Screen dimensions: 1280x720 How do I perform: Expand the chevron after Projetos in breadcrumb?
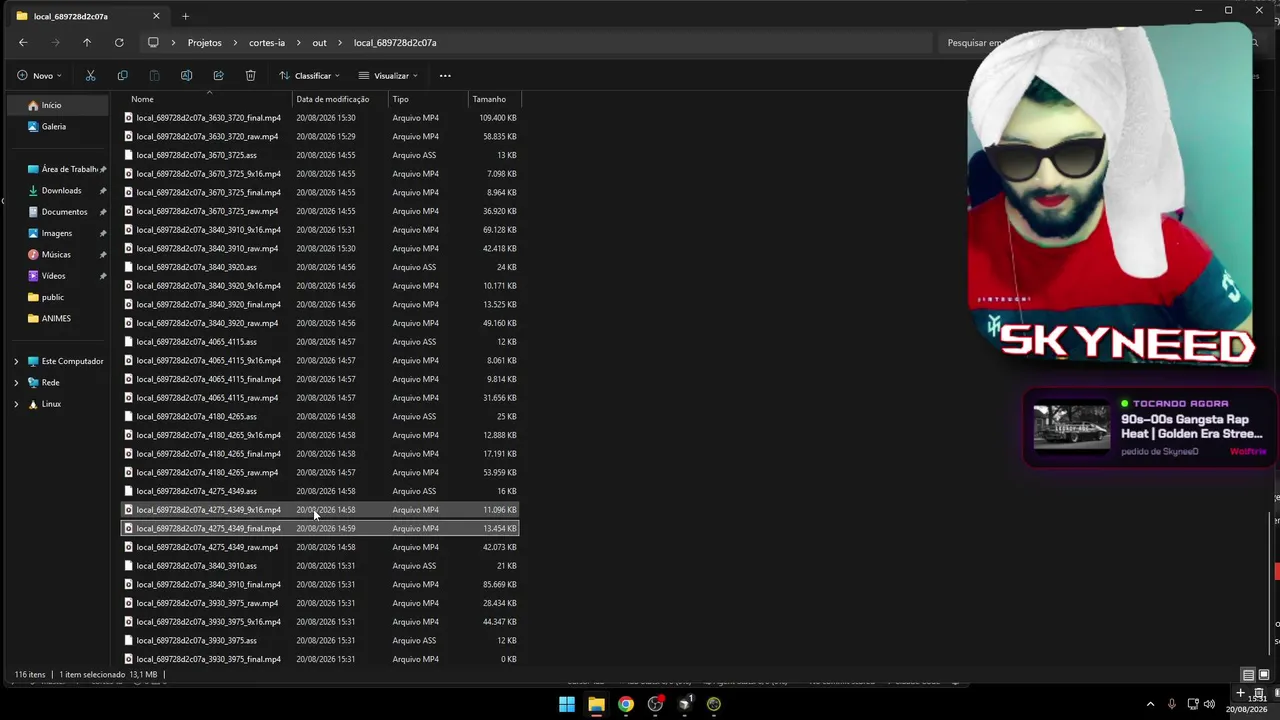coord(235,43)
